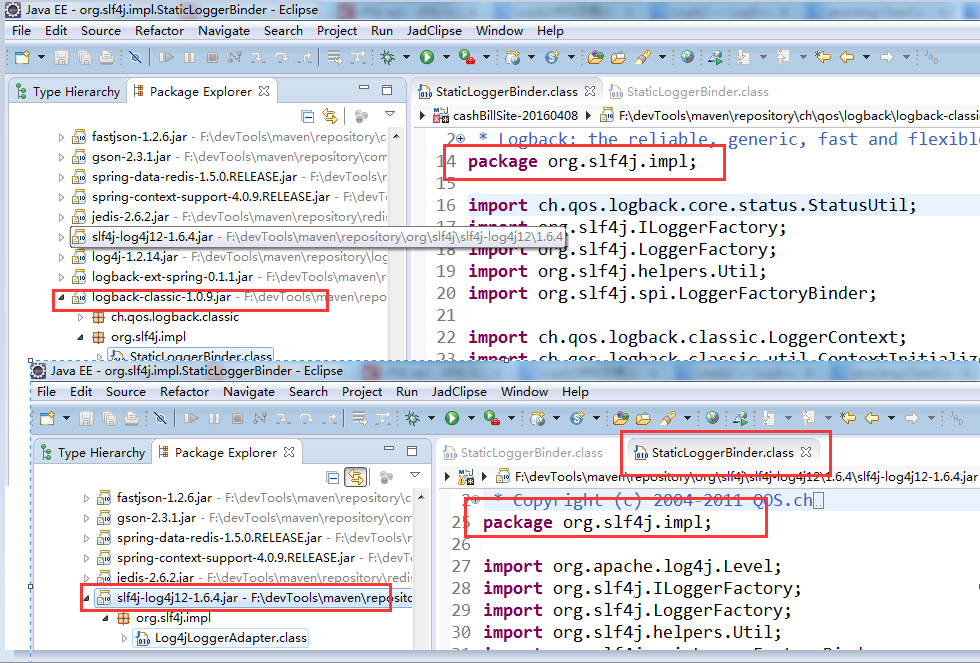The image size is (980, 663).
Task: Open Project menu in lower Eclipse window
Action: [x=362, y=392]
